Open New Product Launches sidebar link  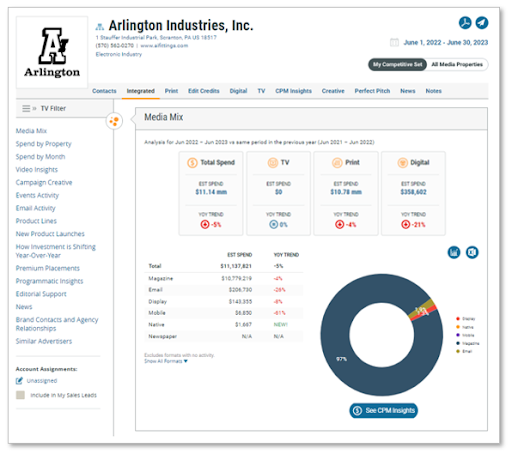pos(50,234)
